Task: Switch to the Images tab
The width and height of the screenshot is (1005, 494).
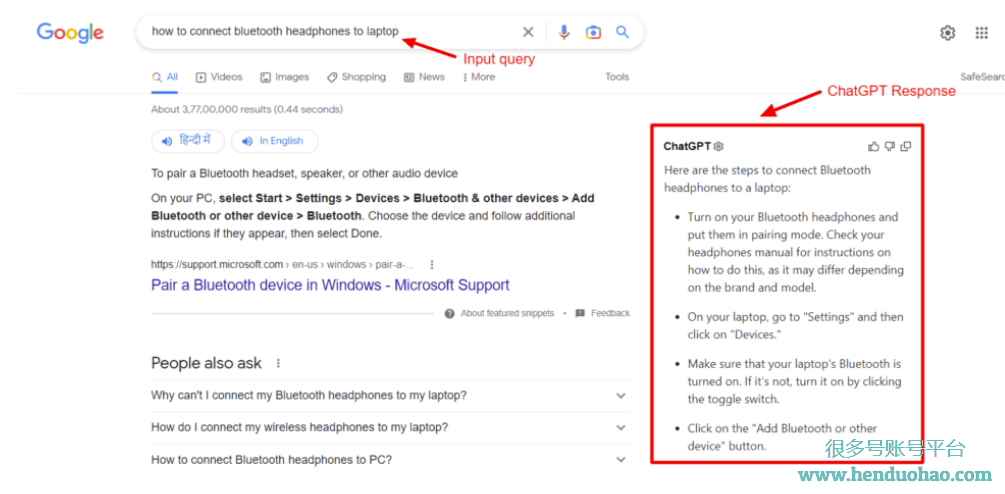Action: pos(285,77)
